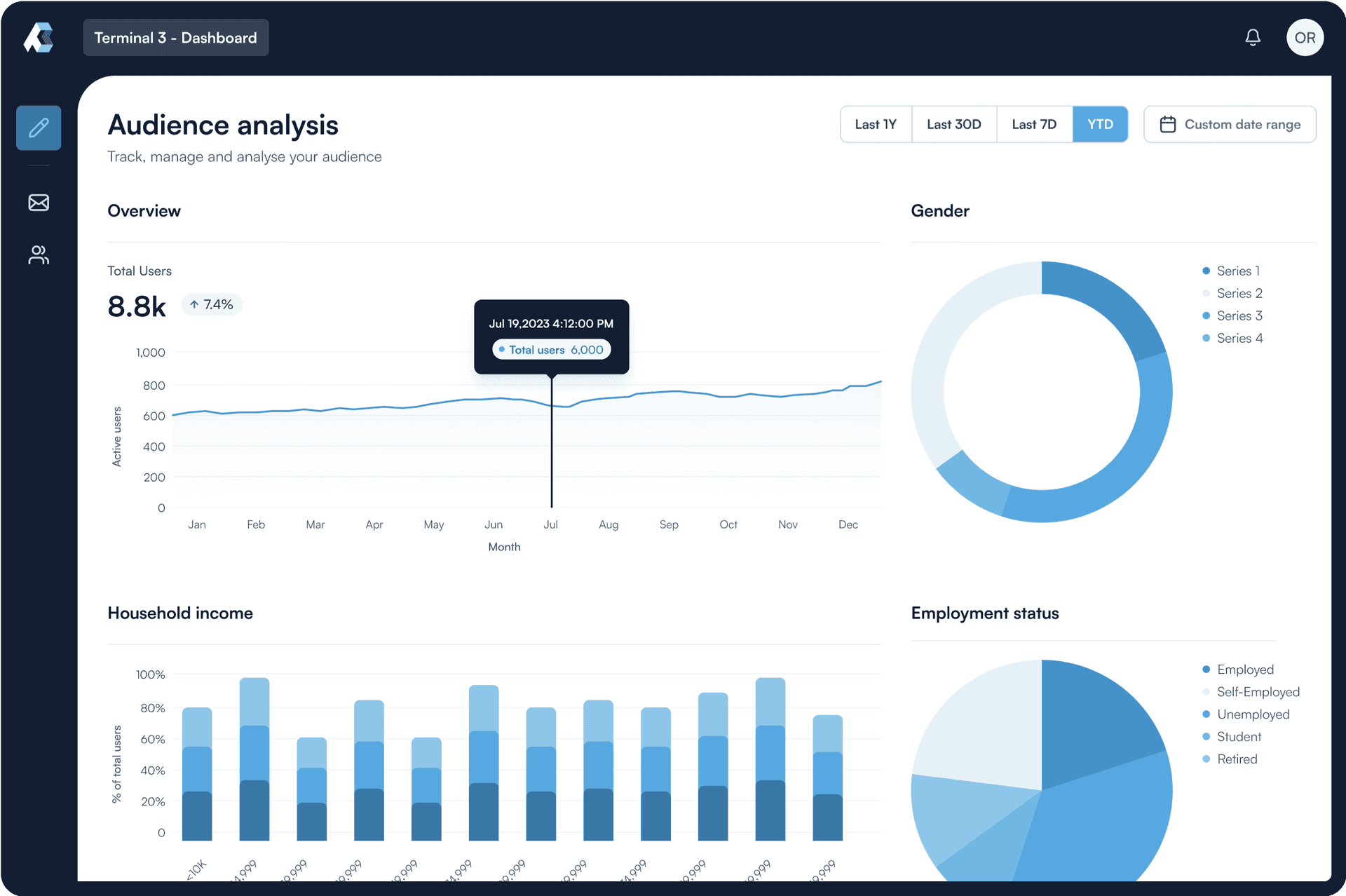This screenshot has height=896, width=1346.
Task: Toggle Series 2 legend entry
Action: [1239, 293]
